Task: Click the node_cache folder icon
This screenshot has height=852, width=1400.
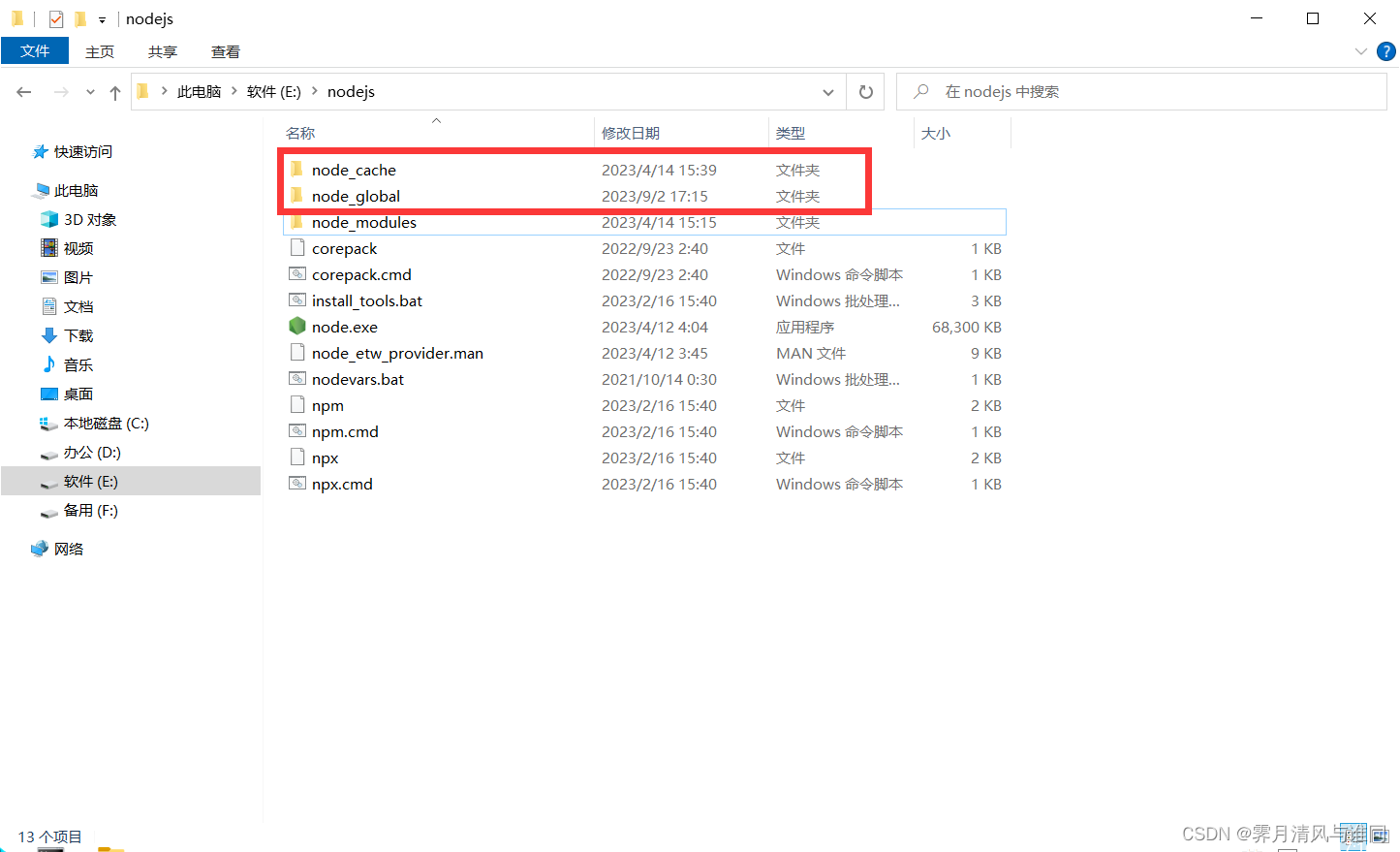Action: pyautogui.click(x=297, y=170)
